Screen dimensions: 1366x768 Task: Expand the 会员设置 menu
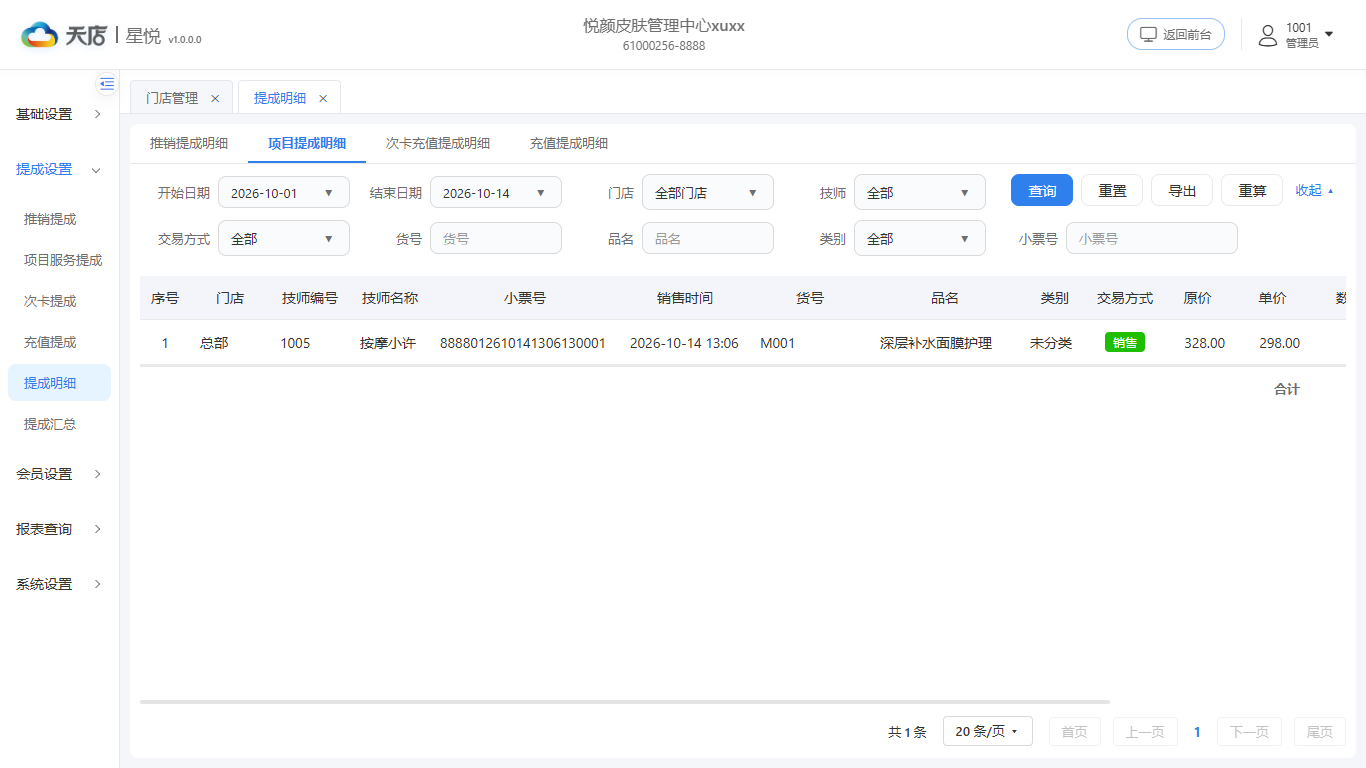[59, 474]
